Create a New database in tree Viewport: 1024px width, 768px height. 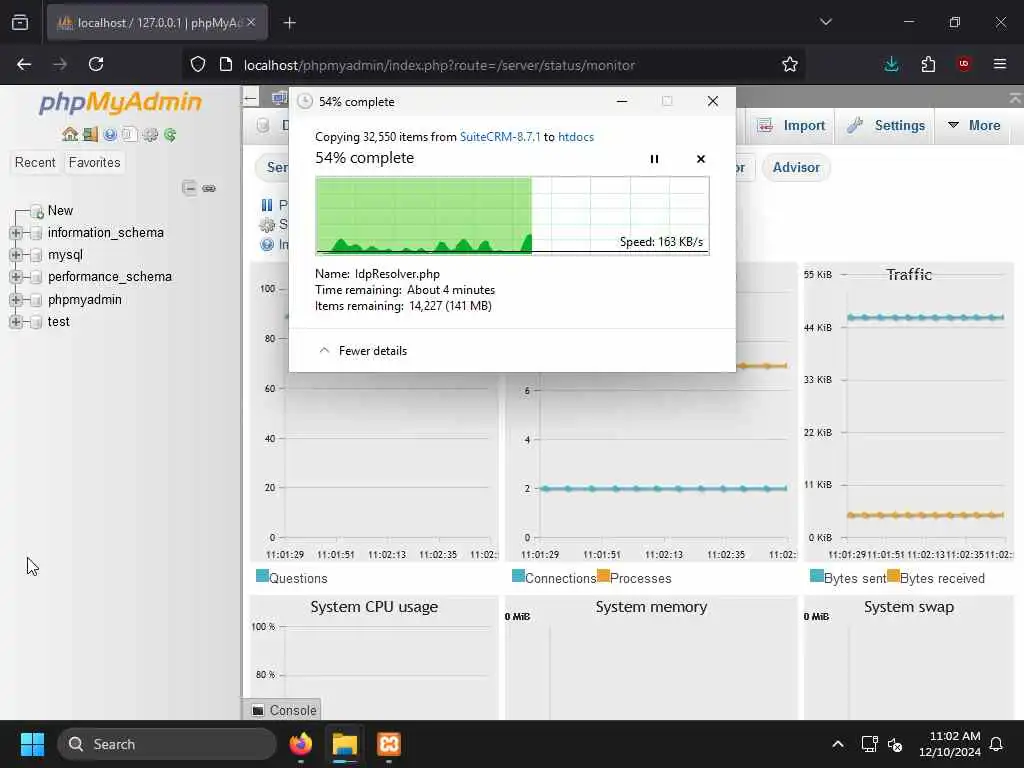click(60, 211)
